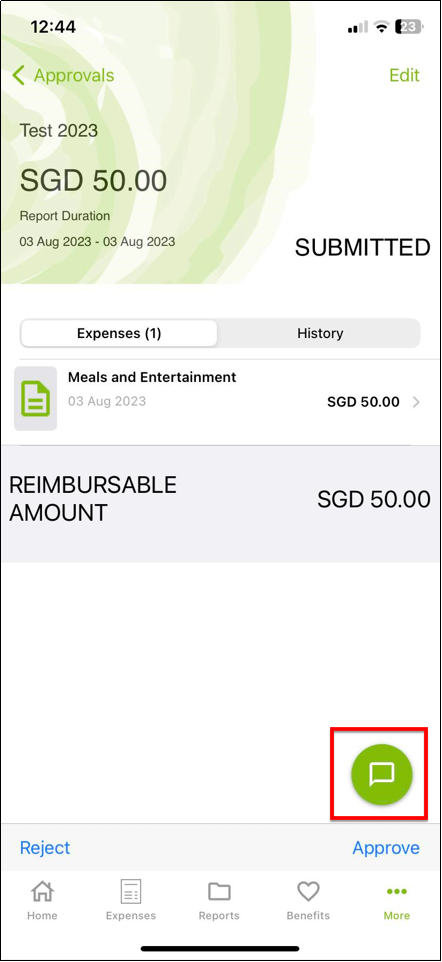Open the More dots icon

[397, 891]
